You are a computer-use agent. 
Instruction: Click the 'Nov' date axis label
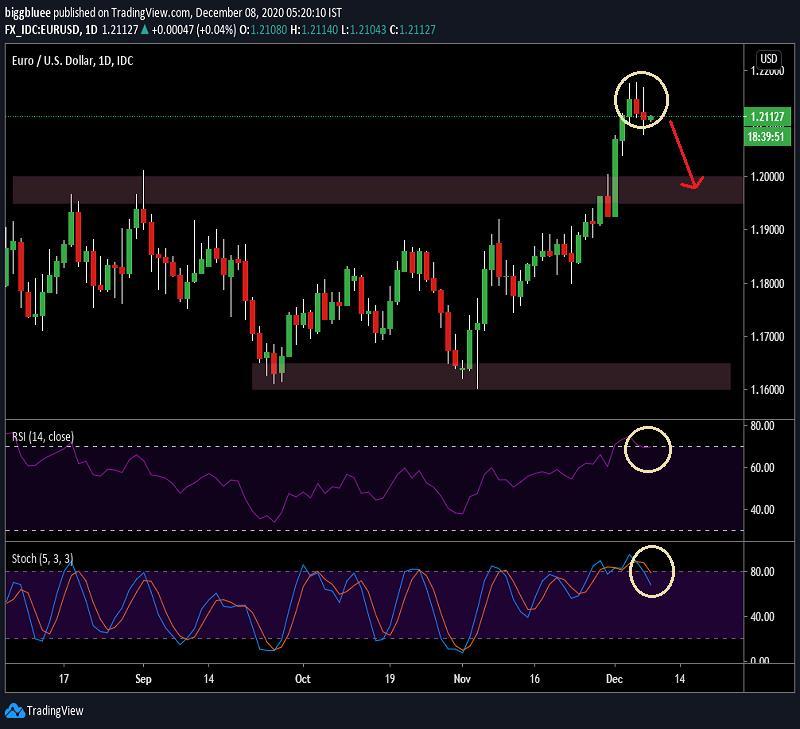462,678
